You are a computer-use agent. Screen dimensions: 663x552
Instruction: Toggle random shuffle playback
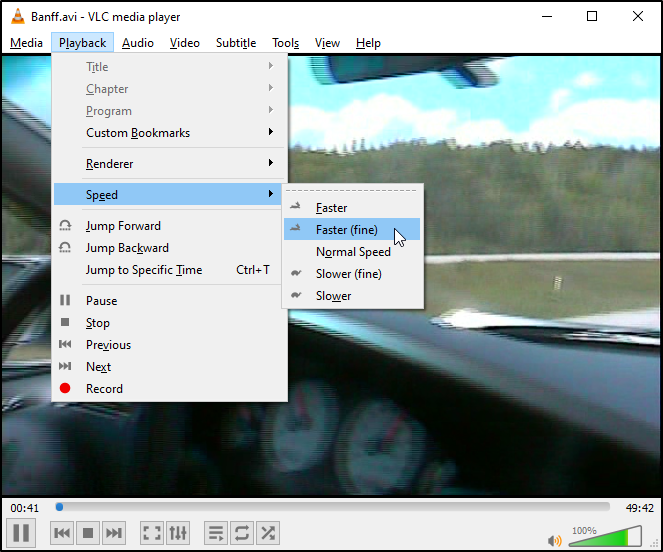tap(268, 533)
